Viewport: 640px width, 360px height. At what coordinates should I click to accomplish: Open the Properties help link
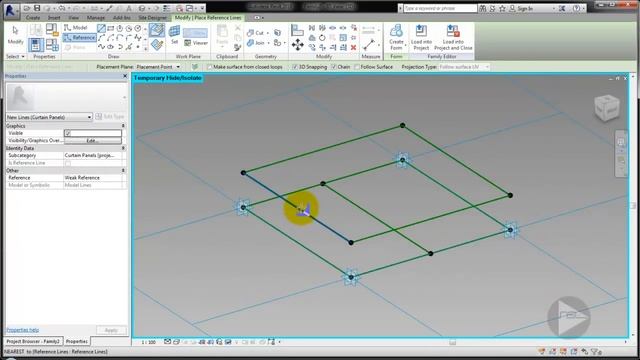click(22, 330)
